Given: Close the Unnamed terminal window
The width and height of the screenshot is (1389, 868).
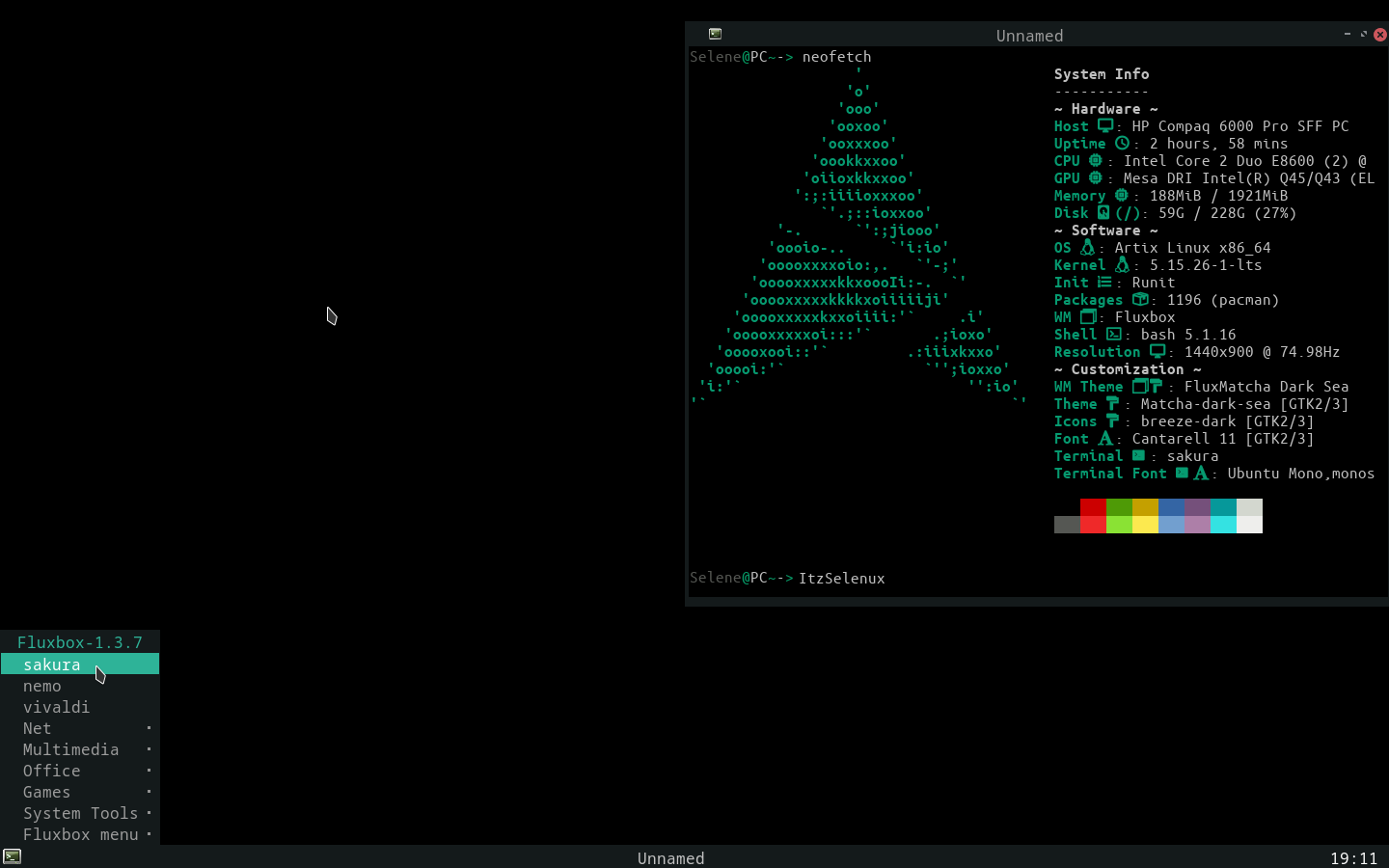Looking at the screenshot, I should (1380, 34).
